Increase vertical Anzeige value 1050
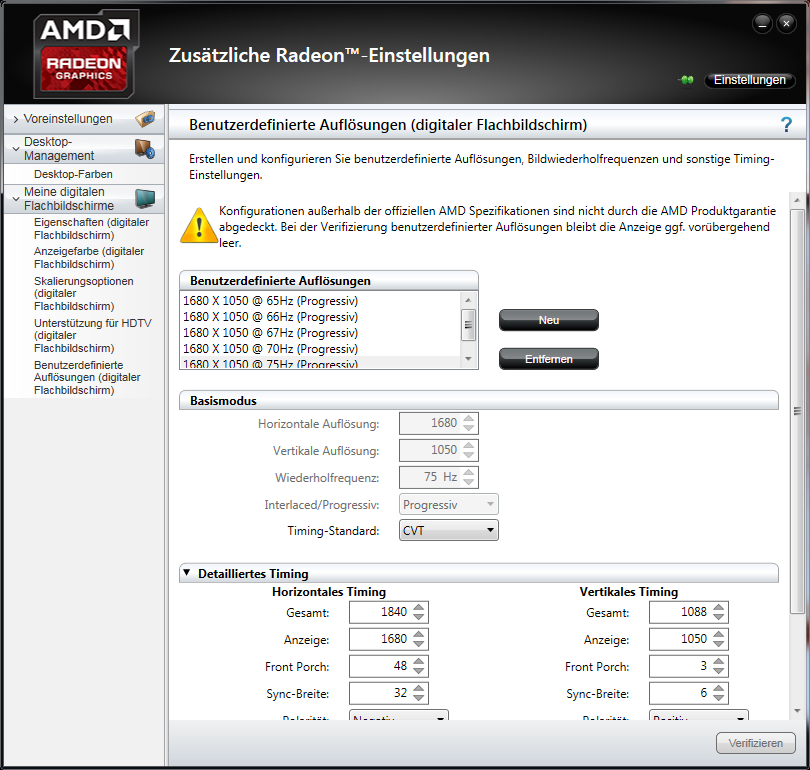This screenshot has width=810, height=770. 719,634
